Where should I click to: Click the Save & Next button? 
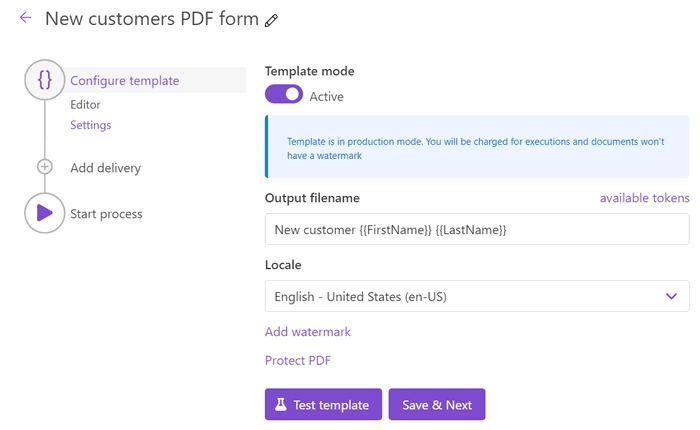437,405
